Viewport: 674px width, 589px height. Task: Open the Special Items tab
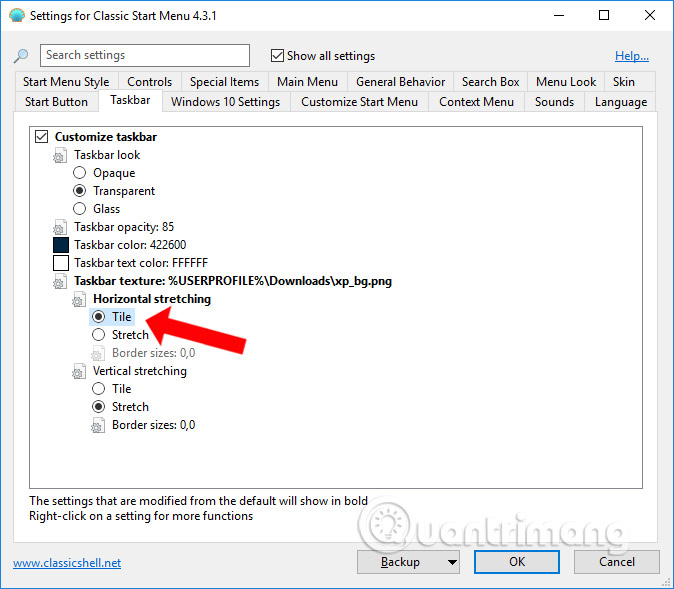point(224,82)
